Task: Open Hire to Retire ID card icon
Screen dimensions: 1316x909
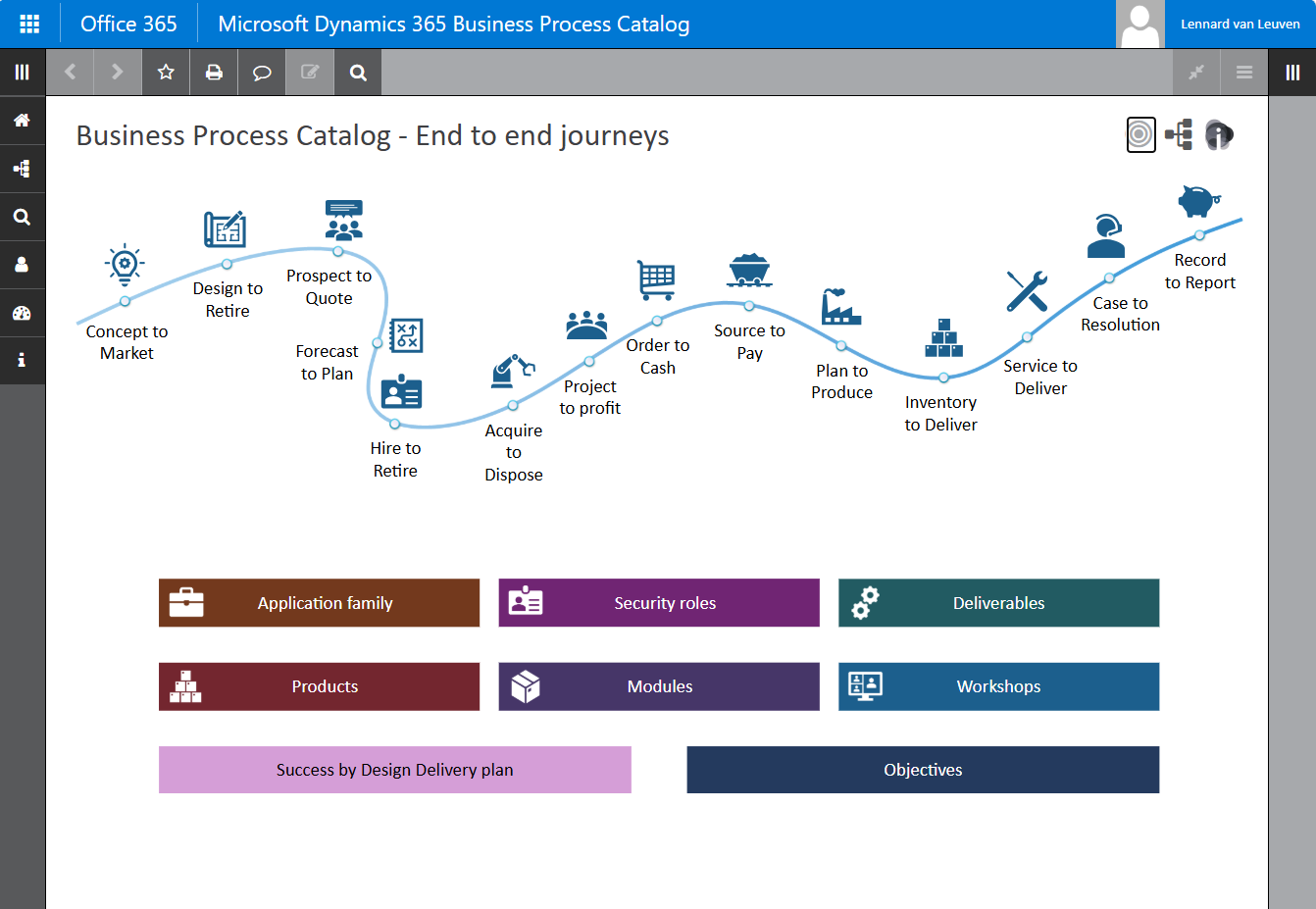Action: coord(401,392)
